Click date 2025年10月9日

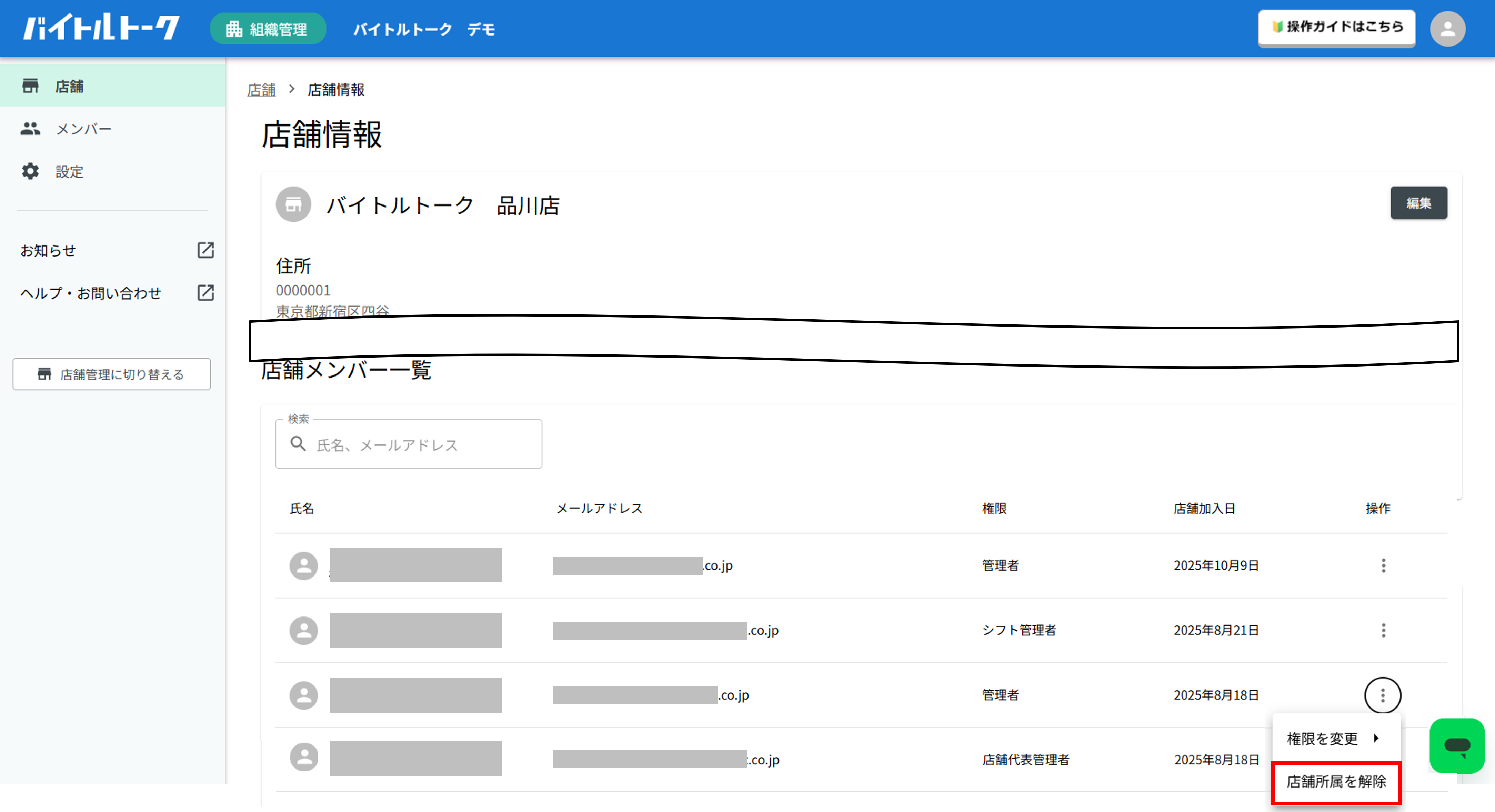1216,566
